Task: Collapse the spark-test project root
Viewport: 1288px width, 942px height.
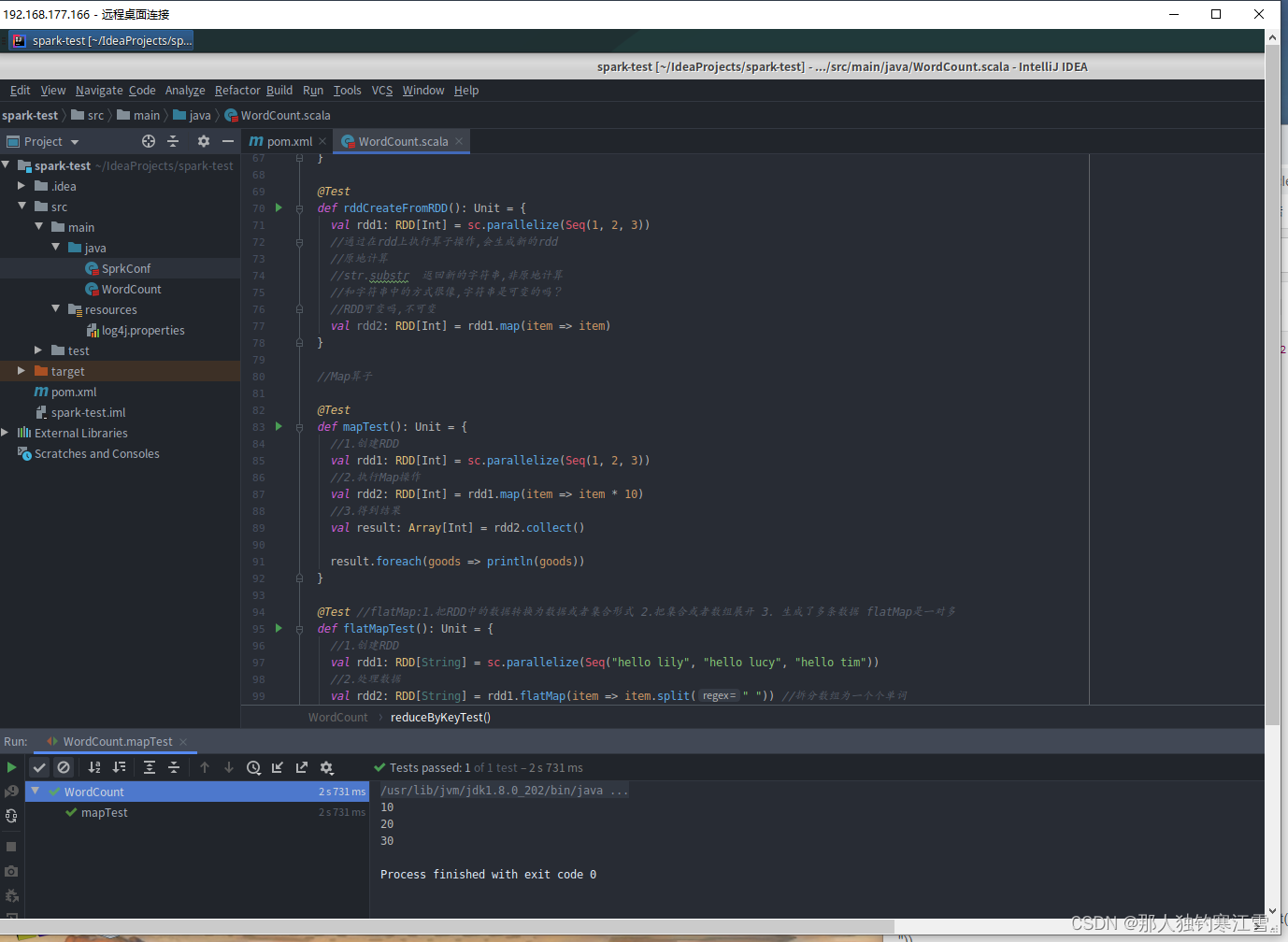Action: click(x=6, y=164)
